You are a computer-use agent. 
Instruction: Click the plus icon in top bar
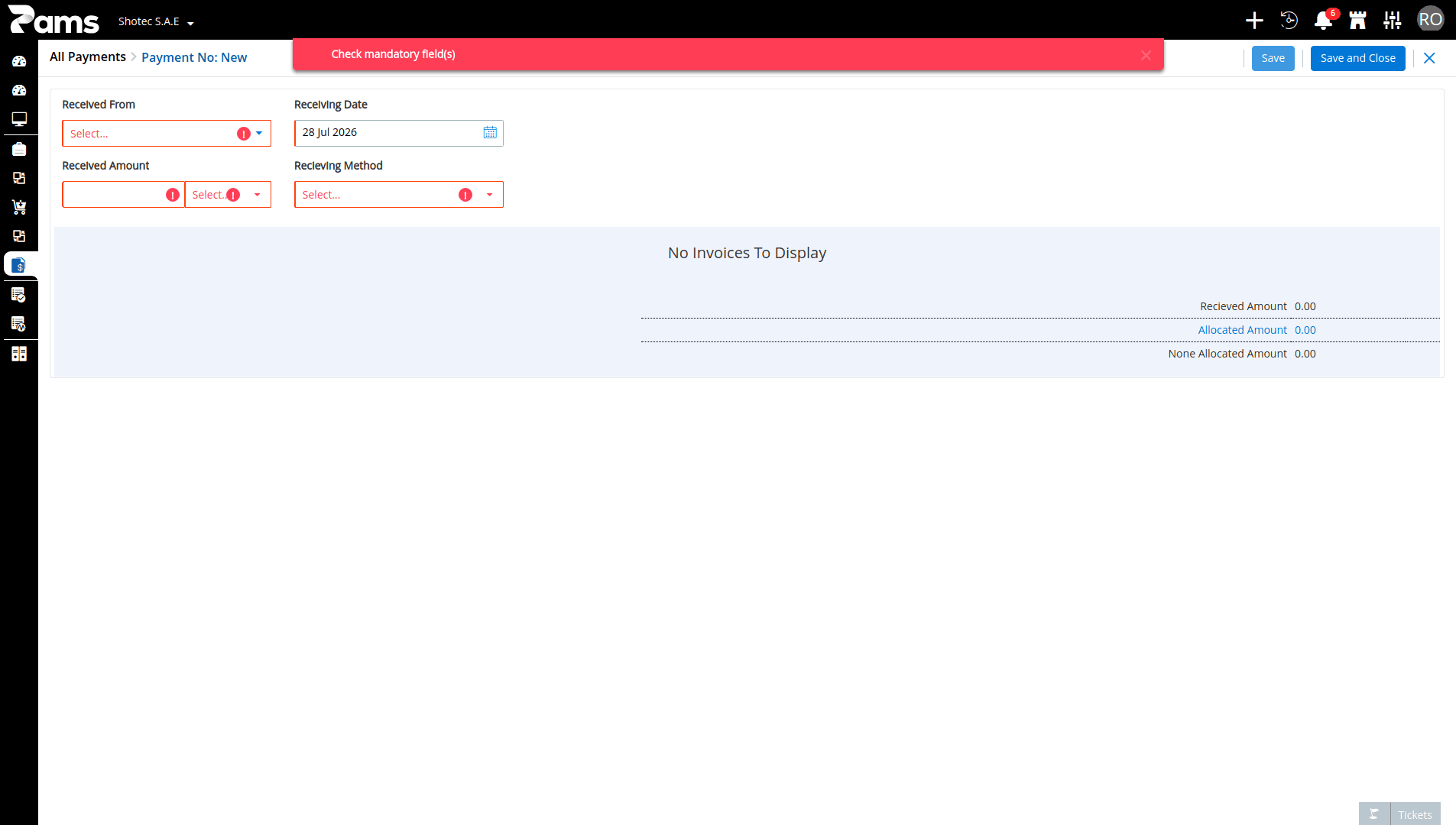(1254, 21)
